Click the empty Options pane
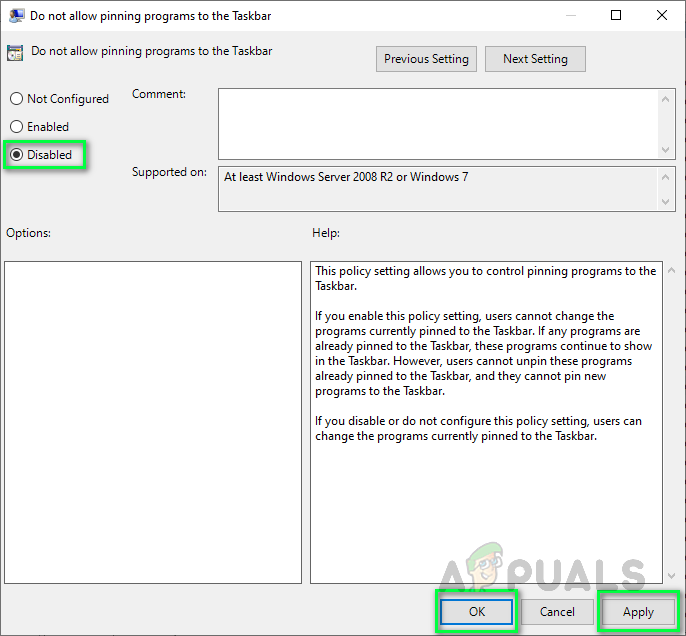This screenshot has height=636, width=686. [x=153, y=423]
